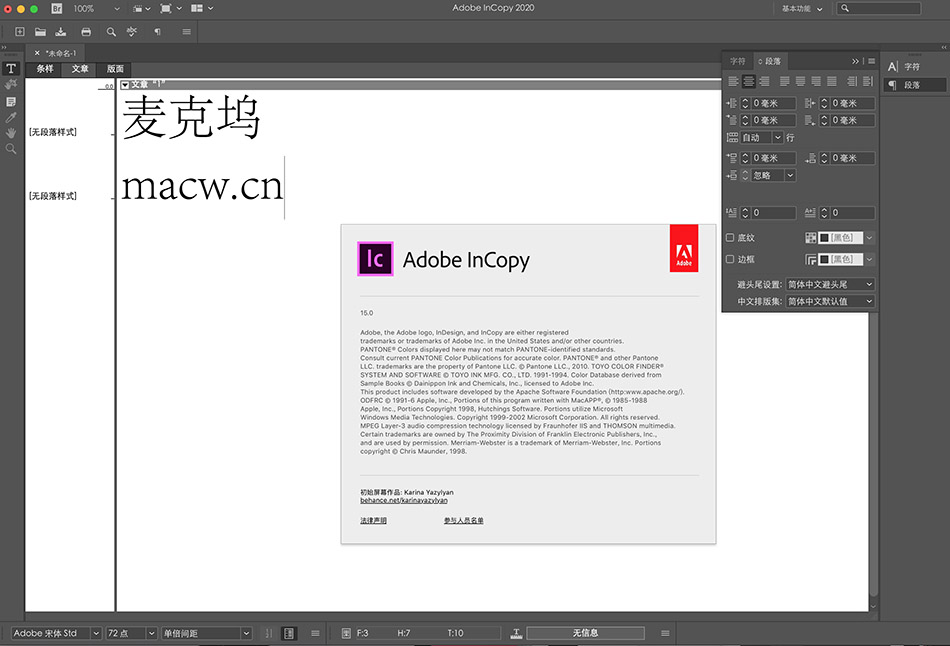The height and width of the screenshot is (646, 950).
Task: Open the 法律声明 link in the splash screen
Action: (374, 521)
